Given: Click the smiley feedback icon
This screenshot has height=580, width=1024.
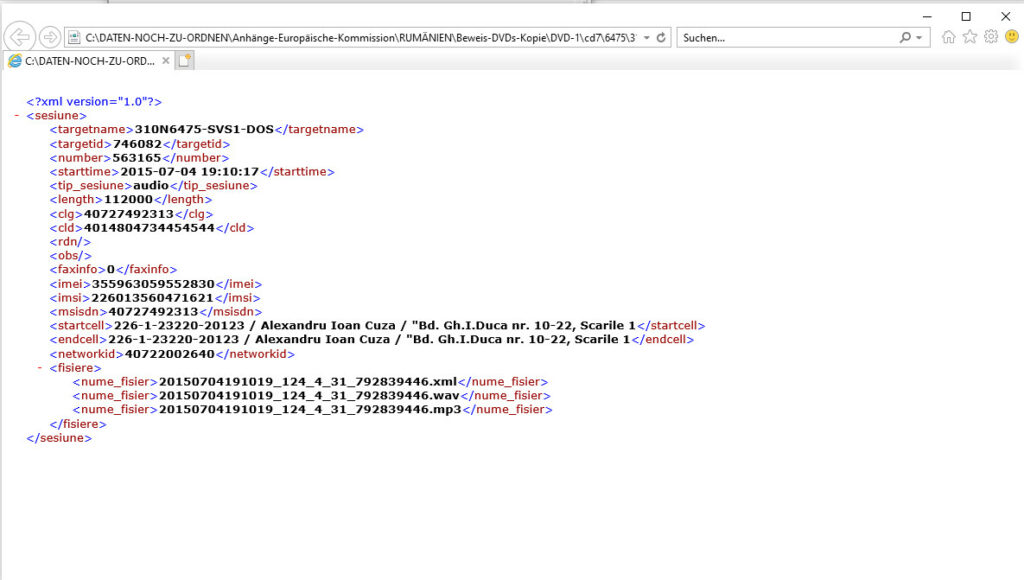Looking at the screenshot, I should 1011,37.
